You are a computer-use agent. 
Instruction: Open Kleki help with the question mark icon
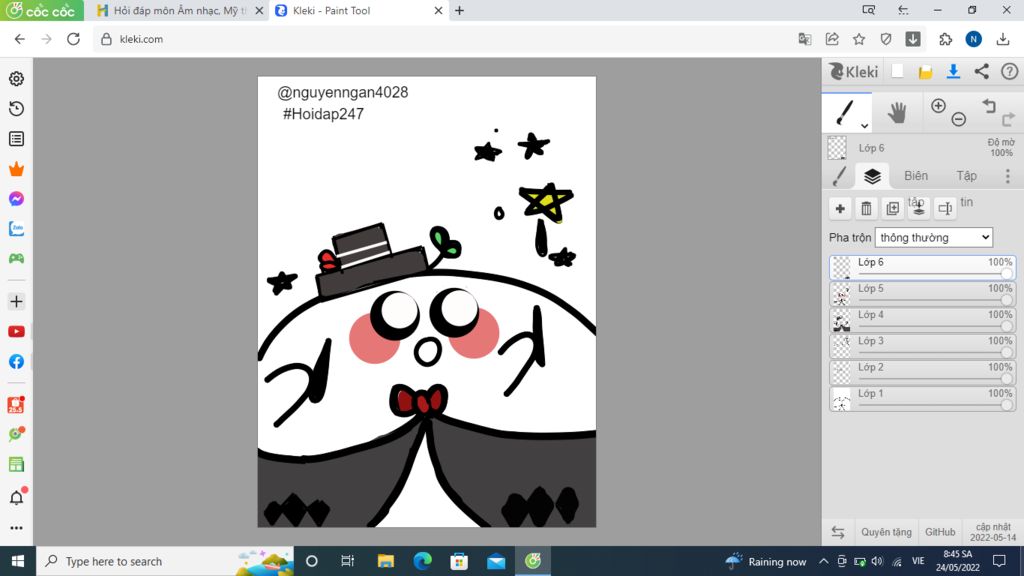point(1009,72)
